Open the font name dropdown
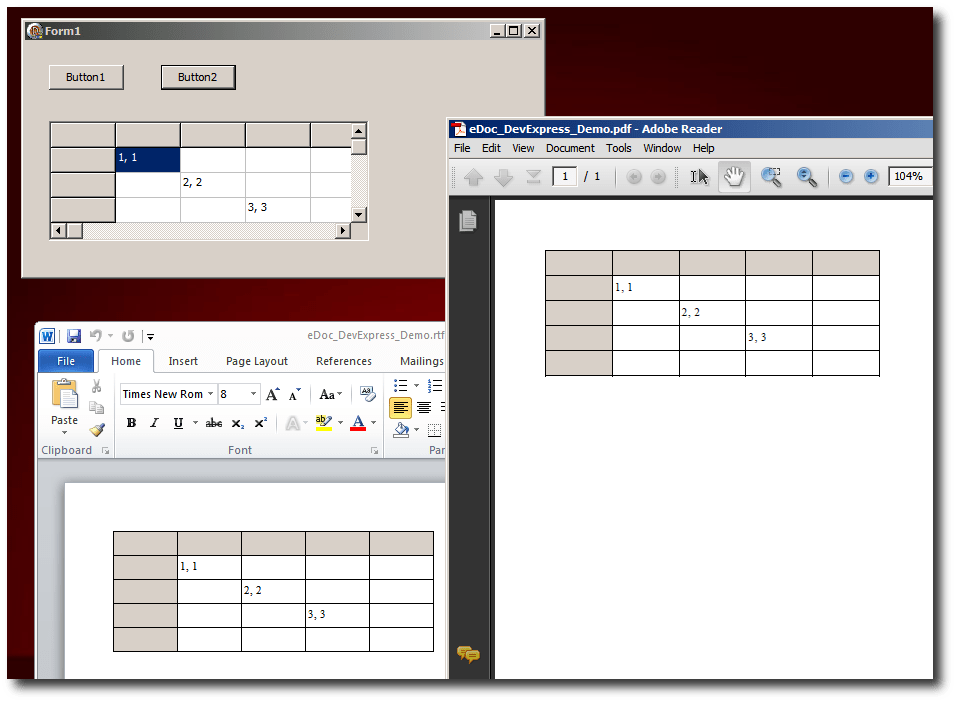Viewport: 956px width, 702px height. [209, 394]
